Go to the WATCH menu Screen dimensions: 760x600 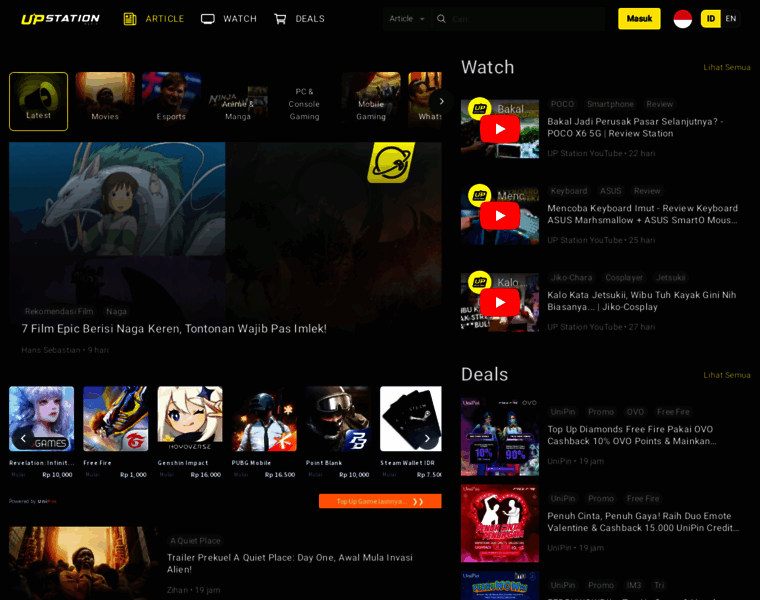coord(240,19)
